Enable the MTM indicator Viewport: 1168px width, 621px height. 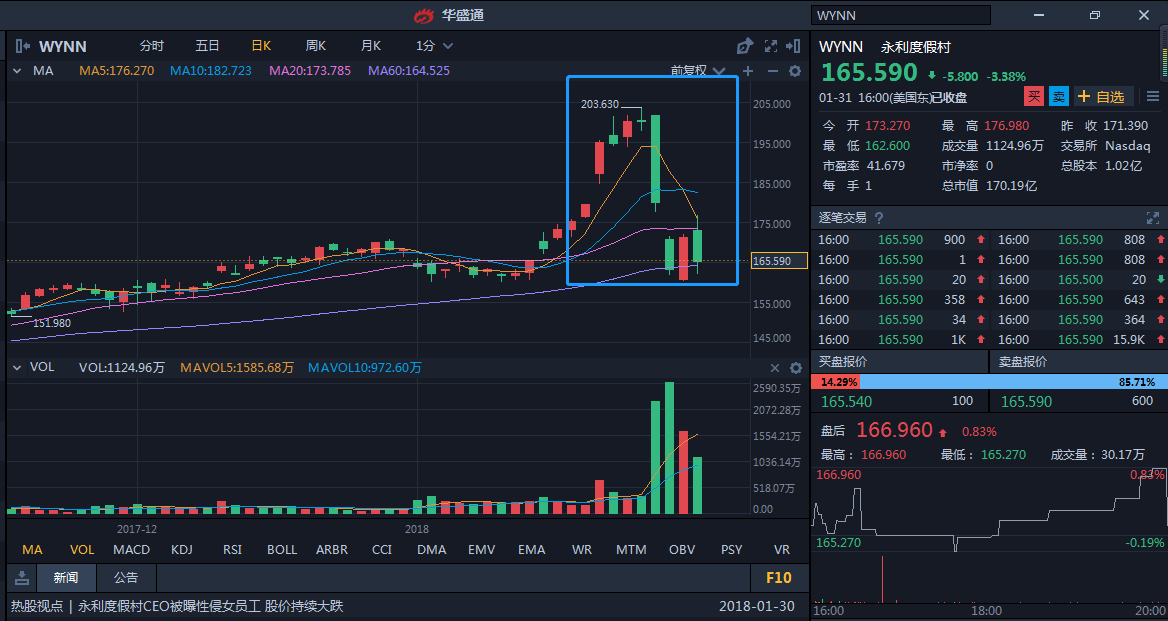click(x=631, y=550)
